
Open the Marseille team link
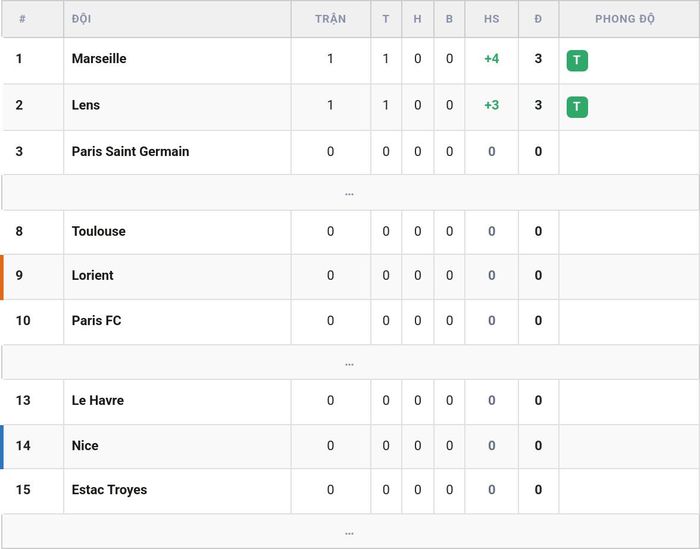(99, 58)
